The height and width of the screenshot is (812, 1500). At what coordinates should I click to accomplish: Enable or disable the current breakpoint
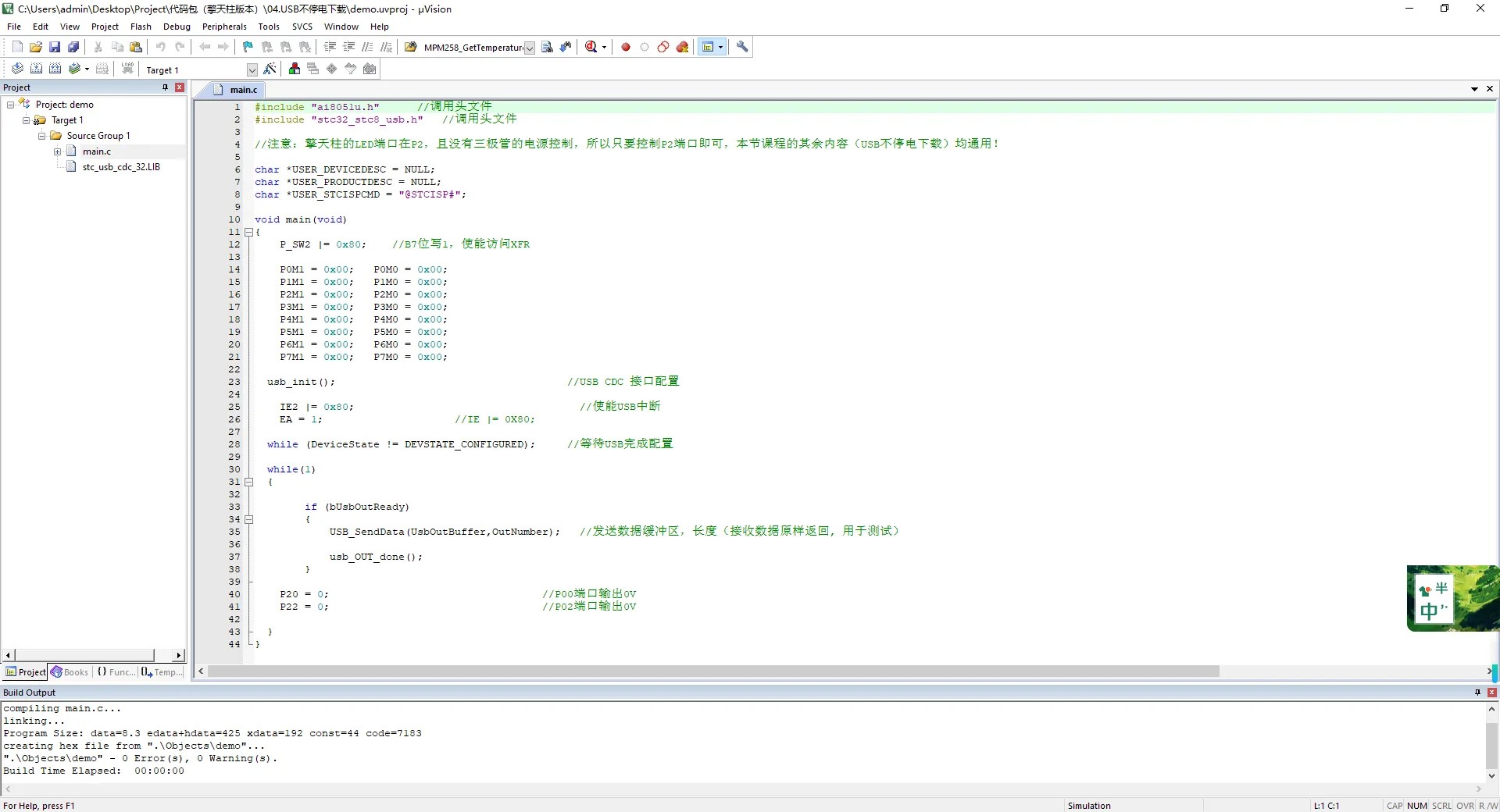coord(644,47)
